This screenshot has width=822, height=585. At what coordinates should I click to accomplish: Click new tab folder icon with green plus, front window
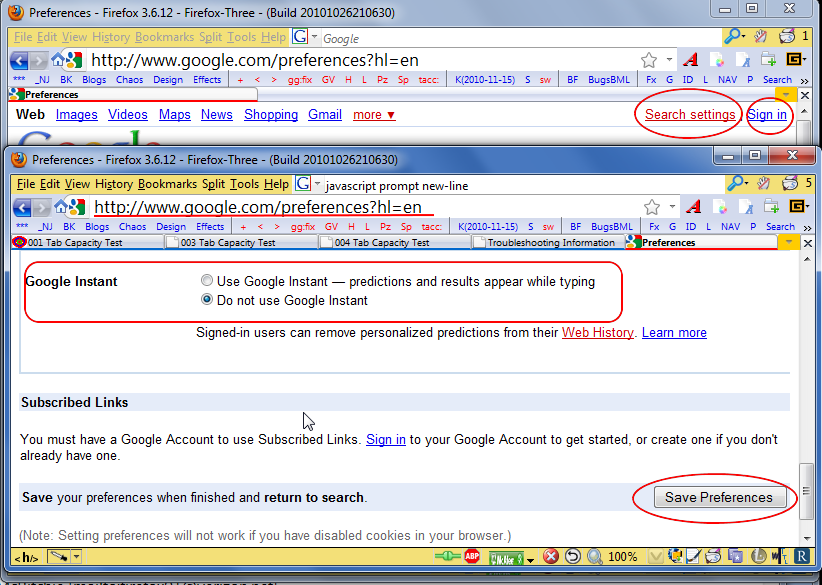[x=772, y=207]
